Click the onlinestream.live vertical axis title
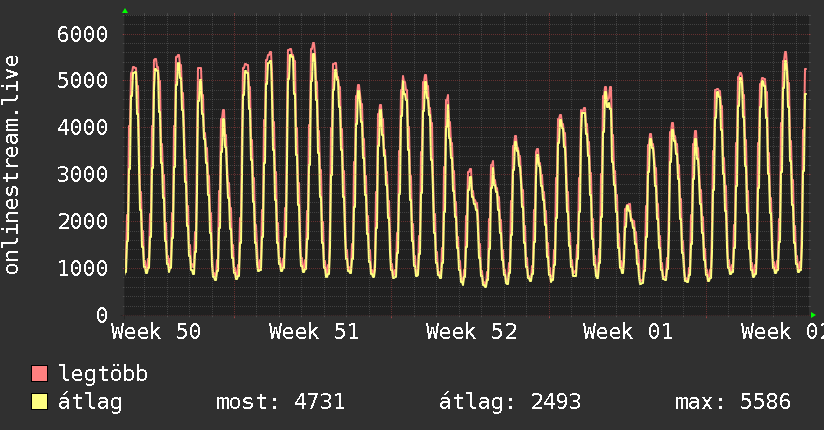 (x=12, y=165)
